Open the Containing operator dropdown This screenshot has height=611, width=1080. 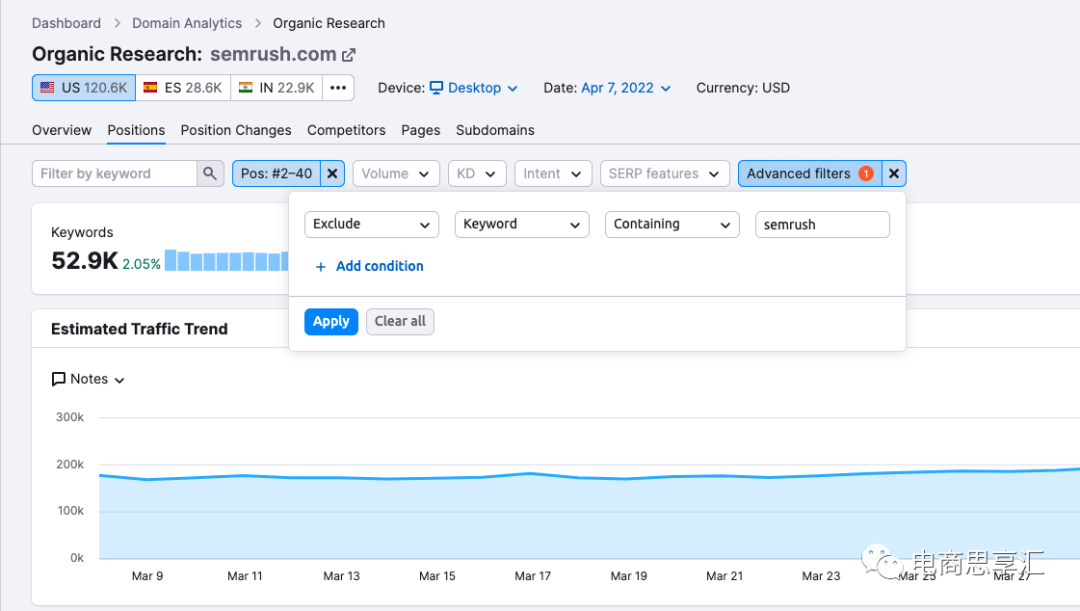click(672, 225)
